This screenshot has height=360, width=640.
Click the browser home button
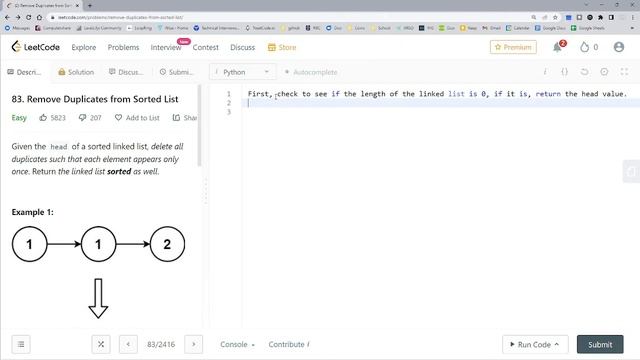click(39, 17)
